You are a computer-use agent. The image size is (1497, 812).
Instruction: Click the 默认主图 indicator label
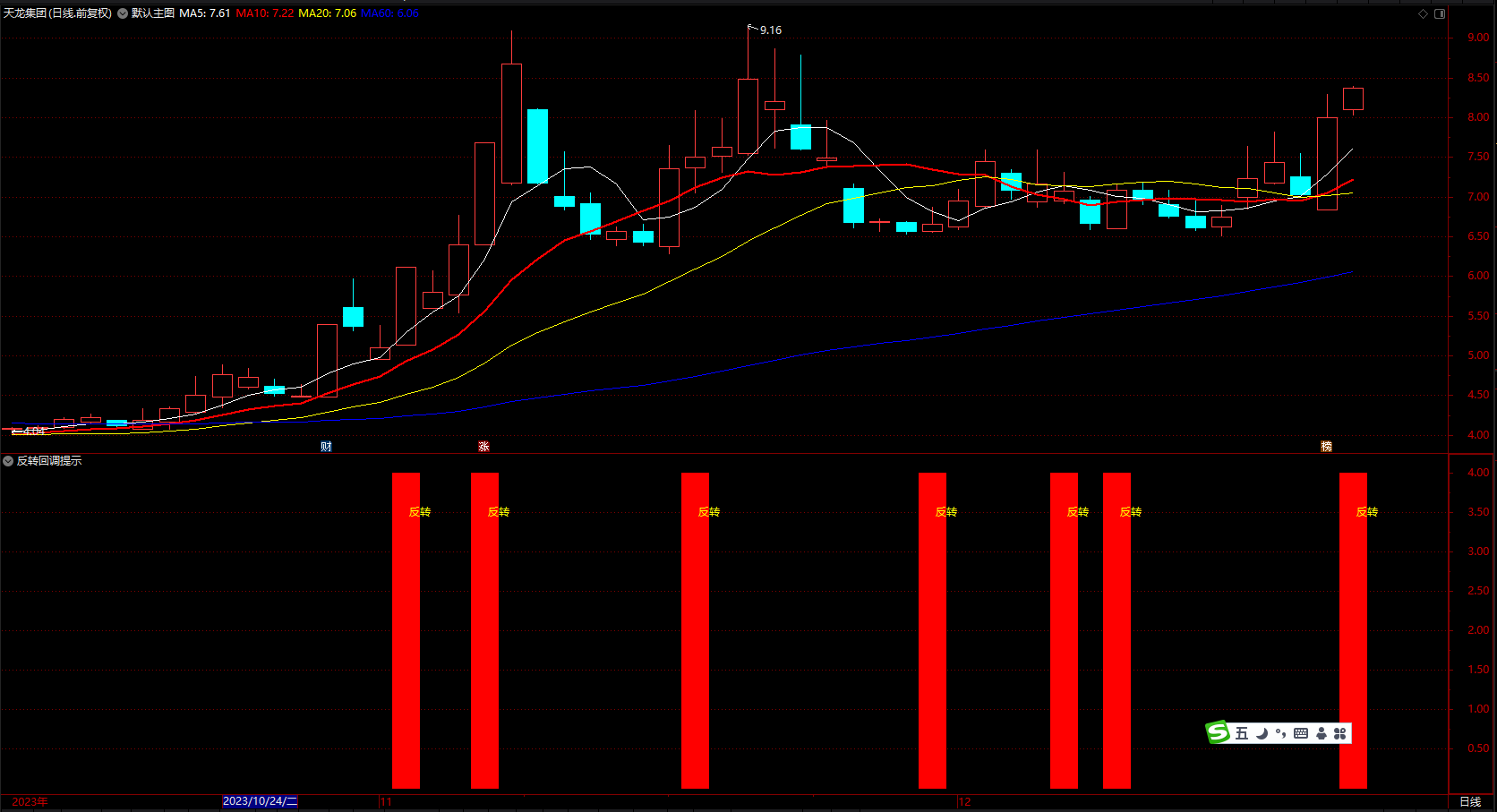(x=153, y=13)
